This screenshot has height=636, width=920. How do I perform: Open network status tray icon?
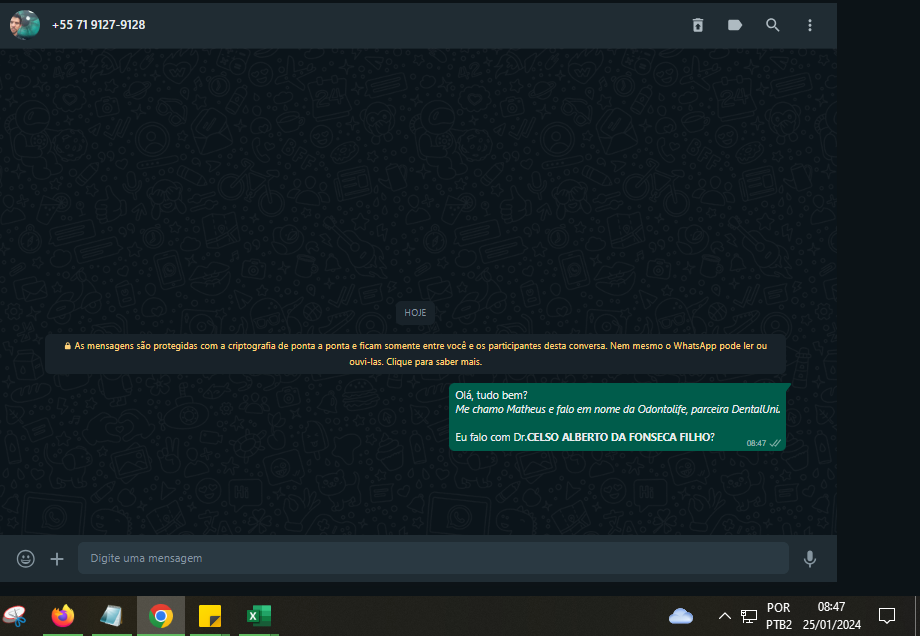[x=749, y=616]
